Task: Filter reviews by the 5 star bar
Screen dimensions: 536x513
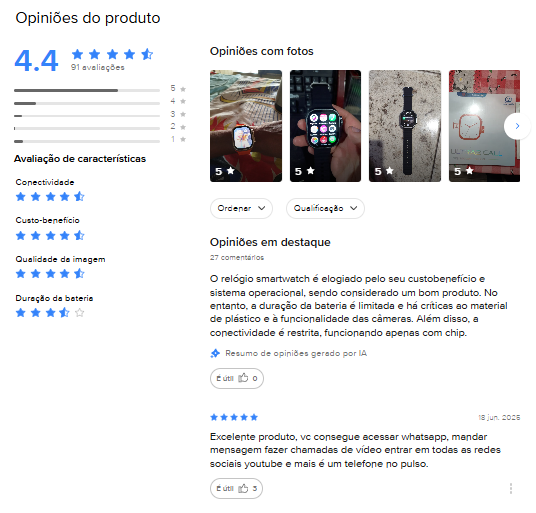Action: pos(100,90)
